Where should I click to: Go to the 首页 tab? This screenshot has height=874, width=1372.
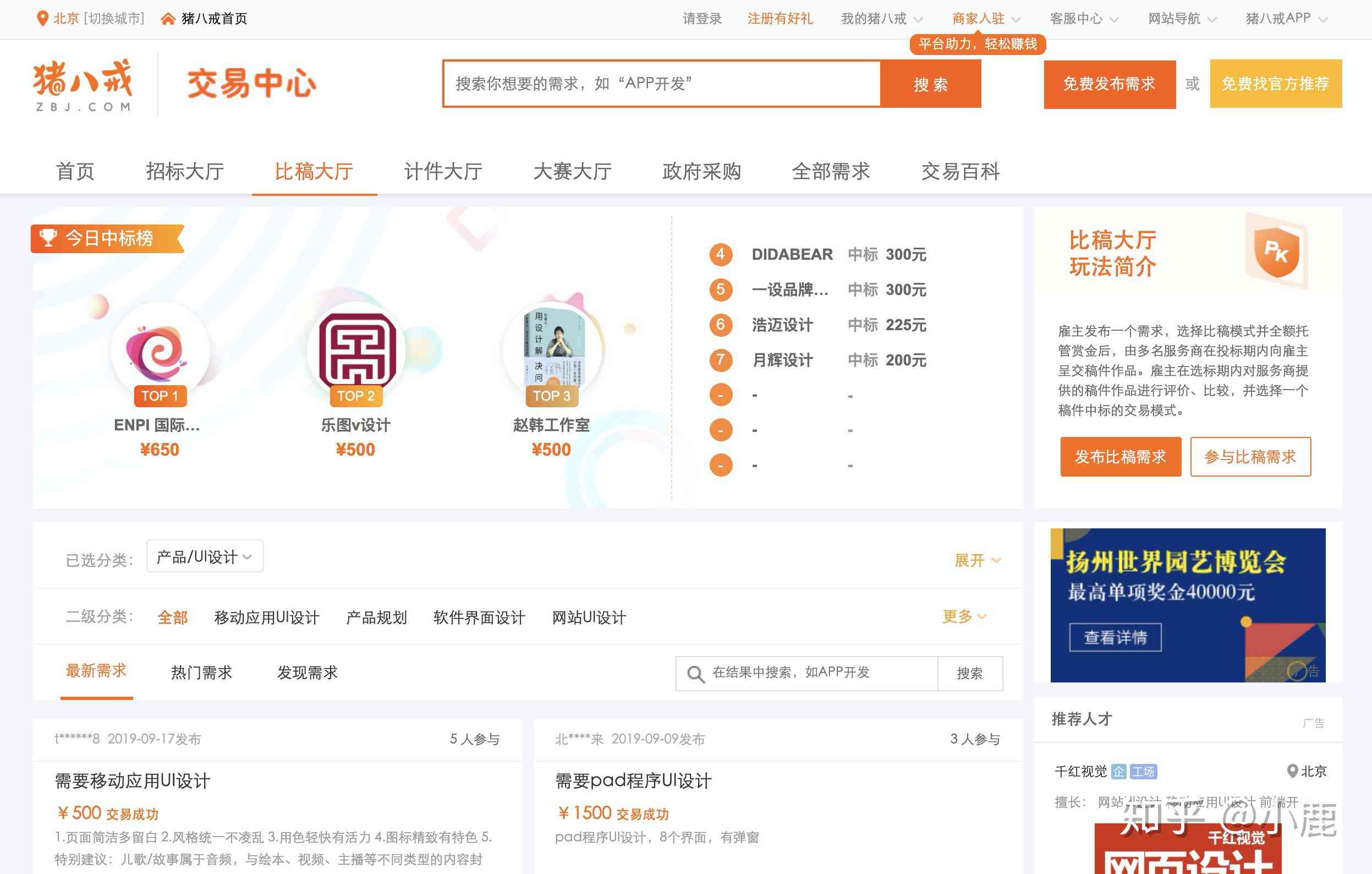coord(75,171)
